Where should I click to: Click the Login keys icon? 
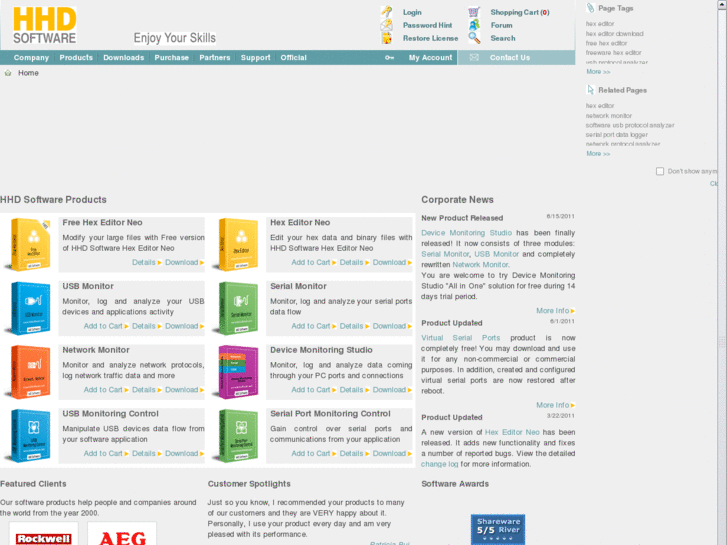pyautogui.click(x=386, y=12)
